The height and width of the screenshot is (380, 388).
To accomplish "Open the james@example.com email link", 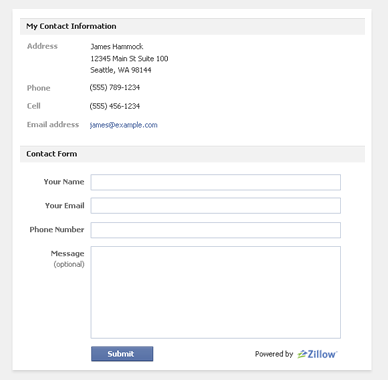I will [124, 125].
